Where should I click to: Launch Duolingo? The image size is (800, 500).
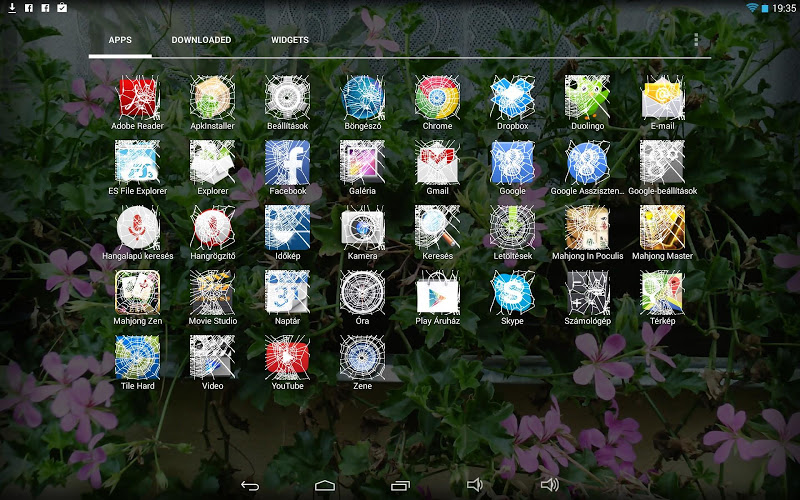coord(587,98)
